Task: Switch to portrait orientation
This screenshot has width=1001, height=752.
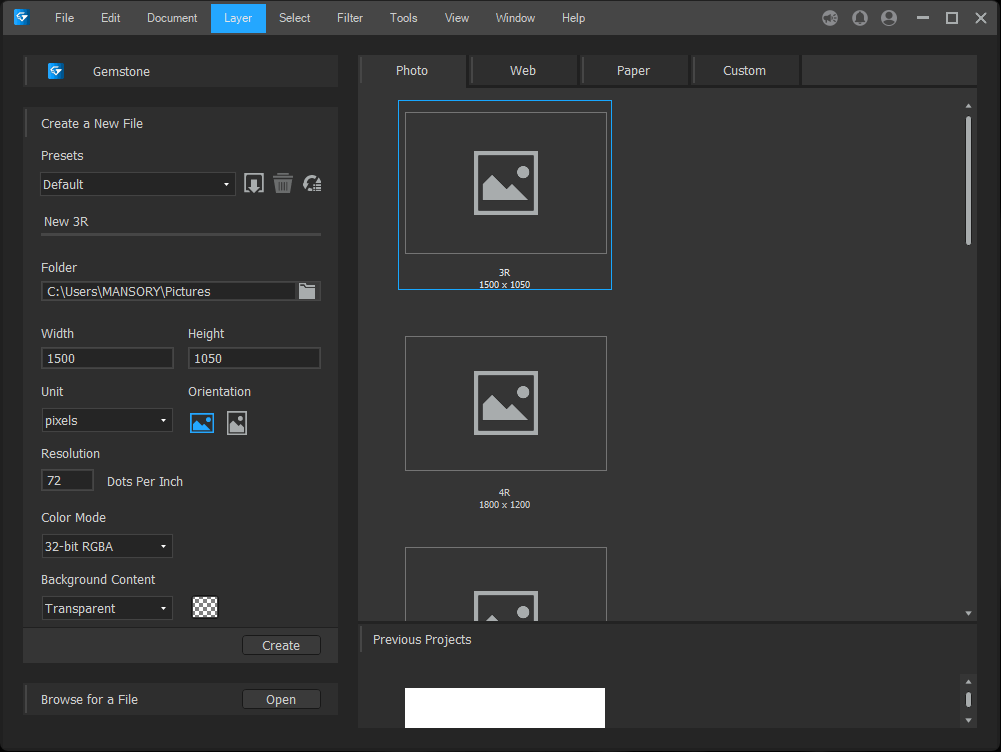Action: pyautogui.click(x=237, y=423)
